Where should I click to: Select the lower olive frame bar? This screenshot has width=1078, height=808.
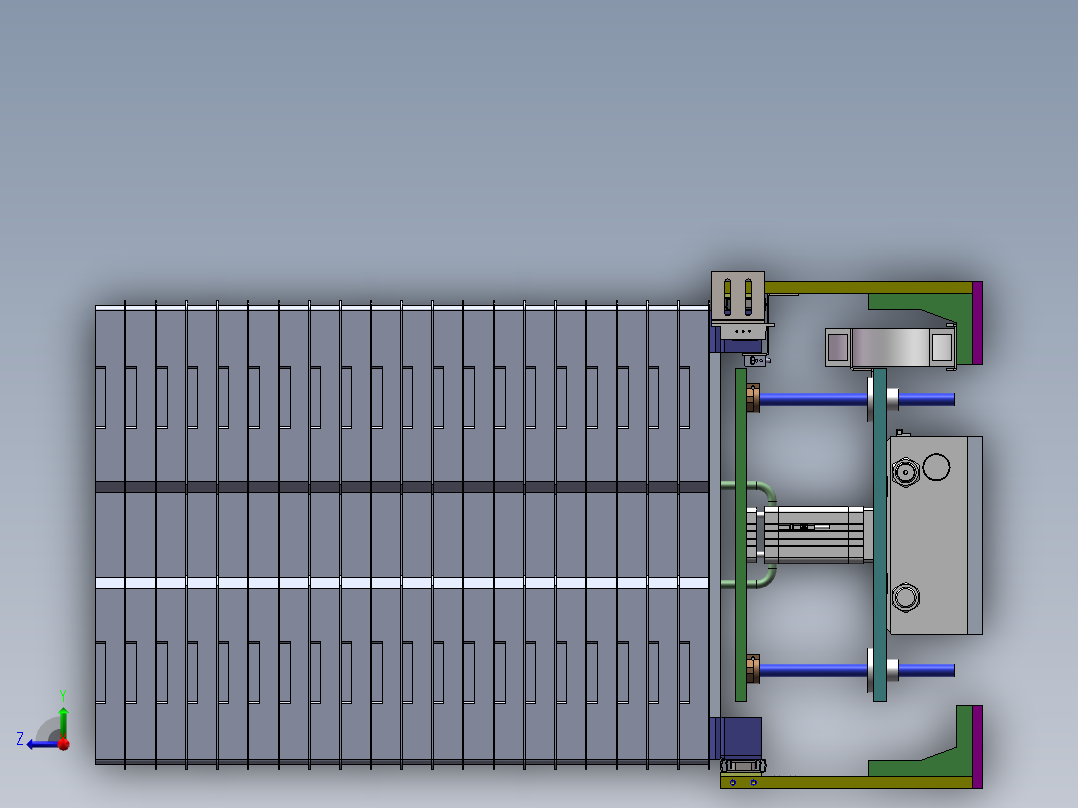(847, 782)
